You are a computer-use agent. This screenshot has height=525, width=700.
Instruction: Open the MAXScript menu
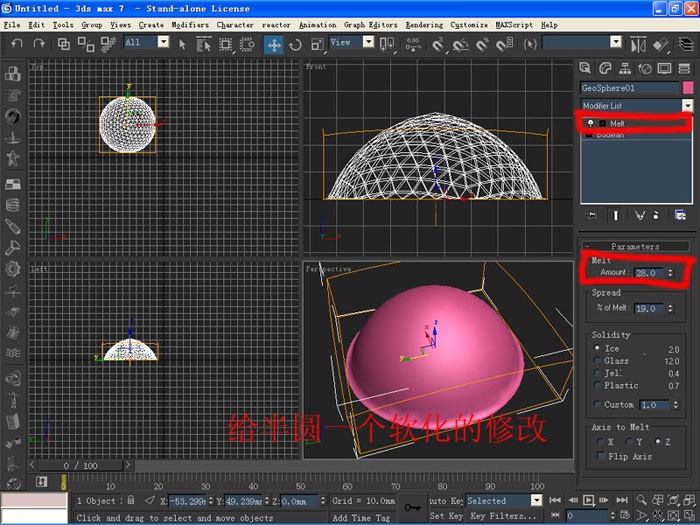pyautogui.click(x=514, y=25)
